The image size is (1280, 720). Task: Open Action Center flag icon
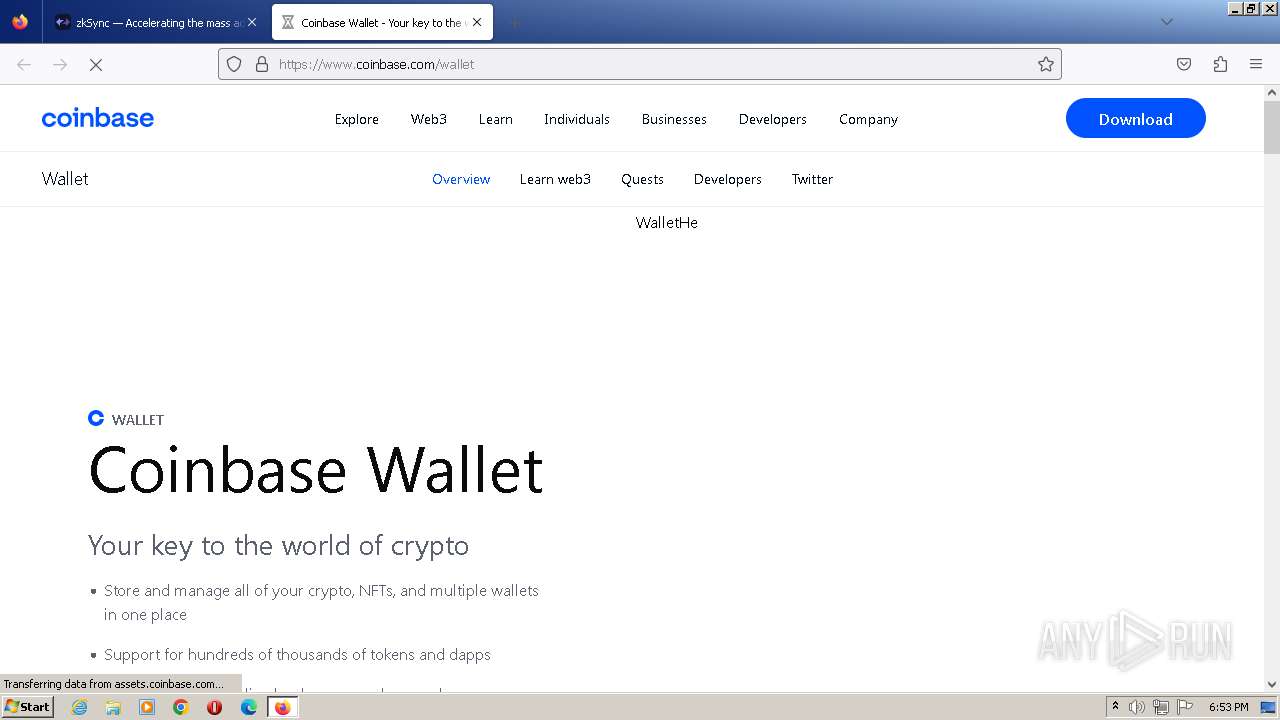(1185, 707)
